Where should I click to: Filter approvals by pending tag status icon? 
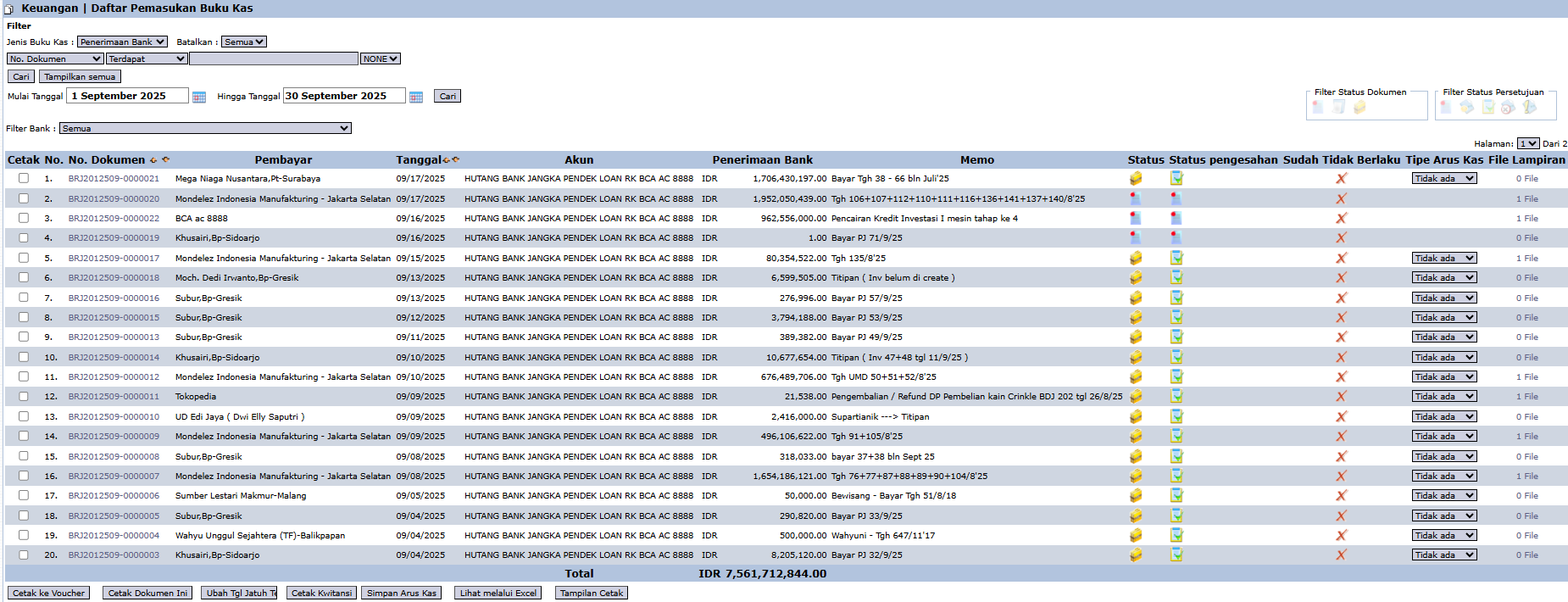coord(1466,107)
